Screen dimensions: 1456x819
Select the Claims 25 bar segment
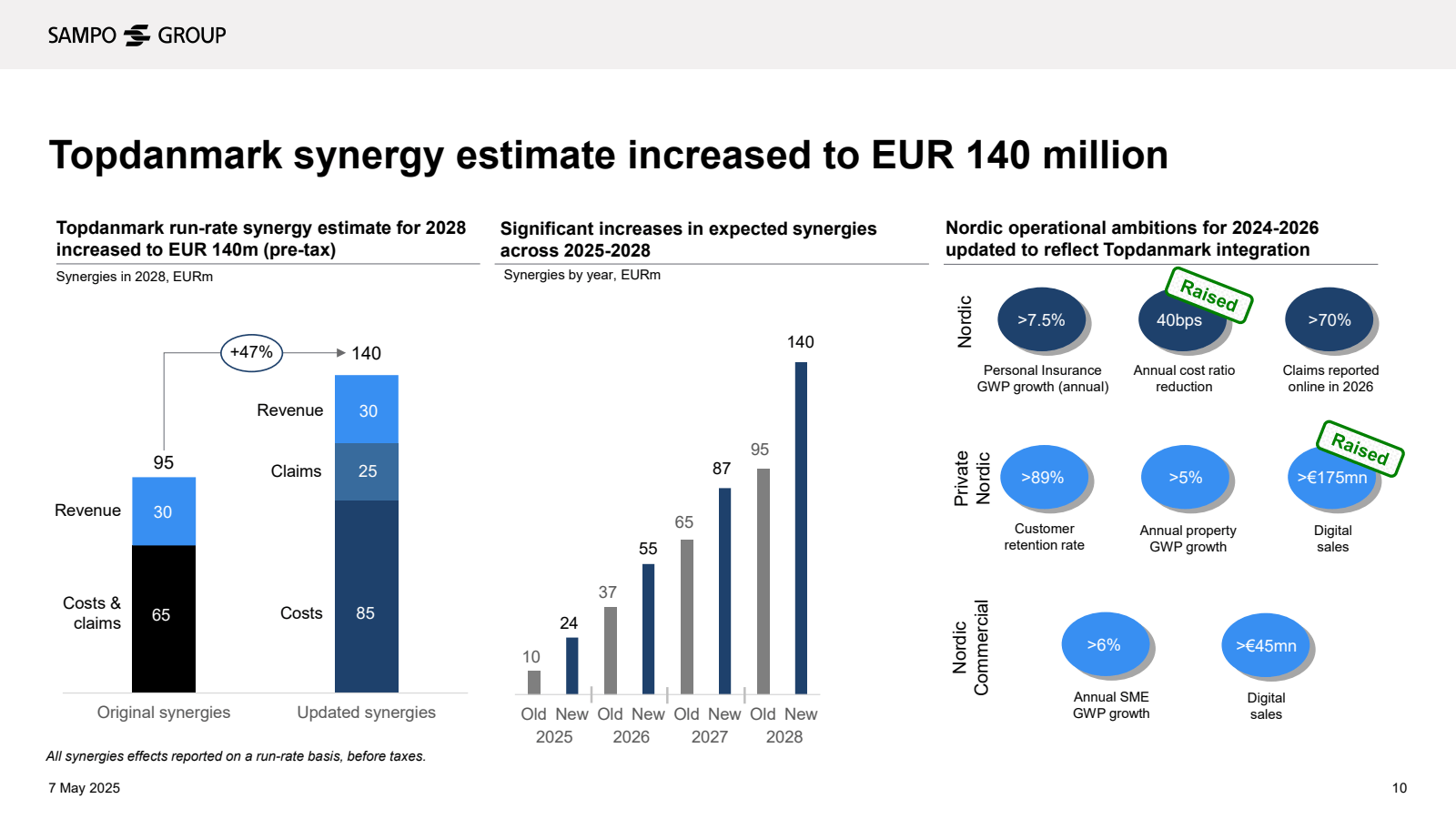pyautogui.click(x=367, y=471)
